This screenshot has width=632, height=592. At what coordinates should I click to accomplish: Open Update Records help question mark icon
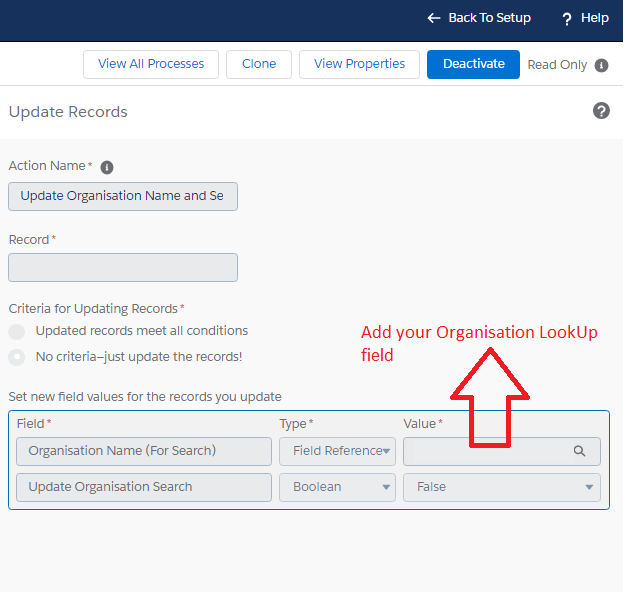[601, 111]
